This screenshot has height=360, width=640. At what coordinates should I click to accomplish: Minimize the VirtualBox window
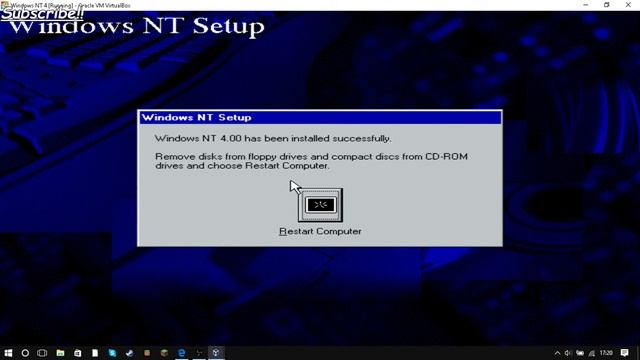586,5
